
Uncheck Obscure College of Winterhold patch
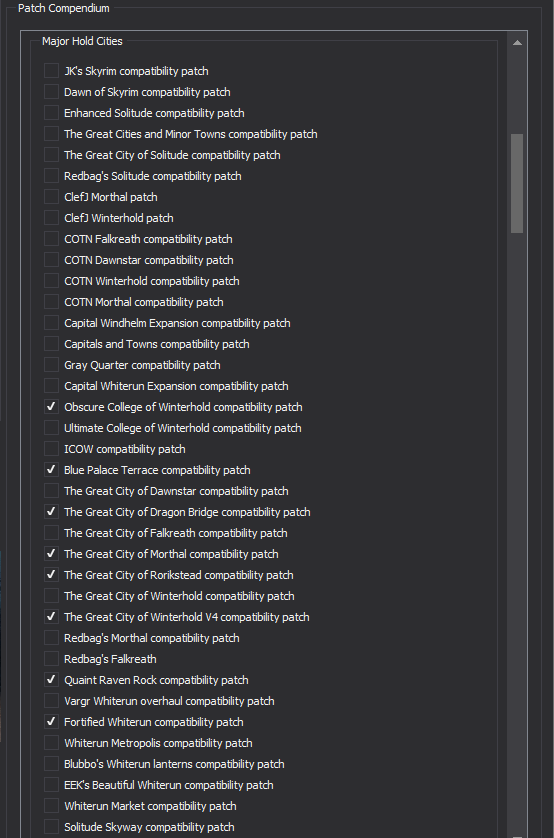click(x=51, y=407)
